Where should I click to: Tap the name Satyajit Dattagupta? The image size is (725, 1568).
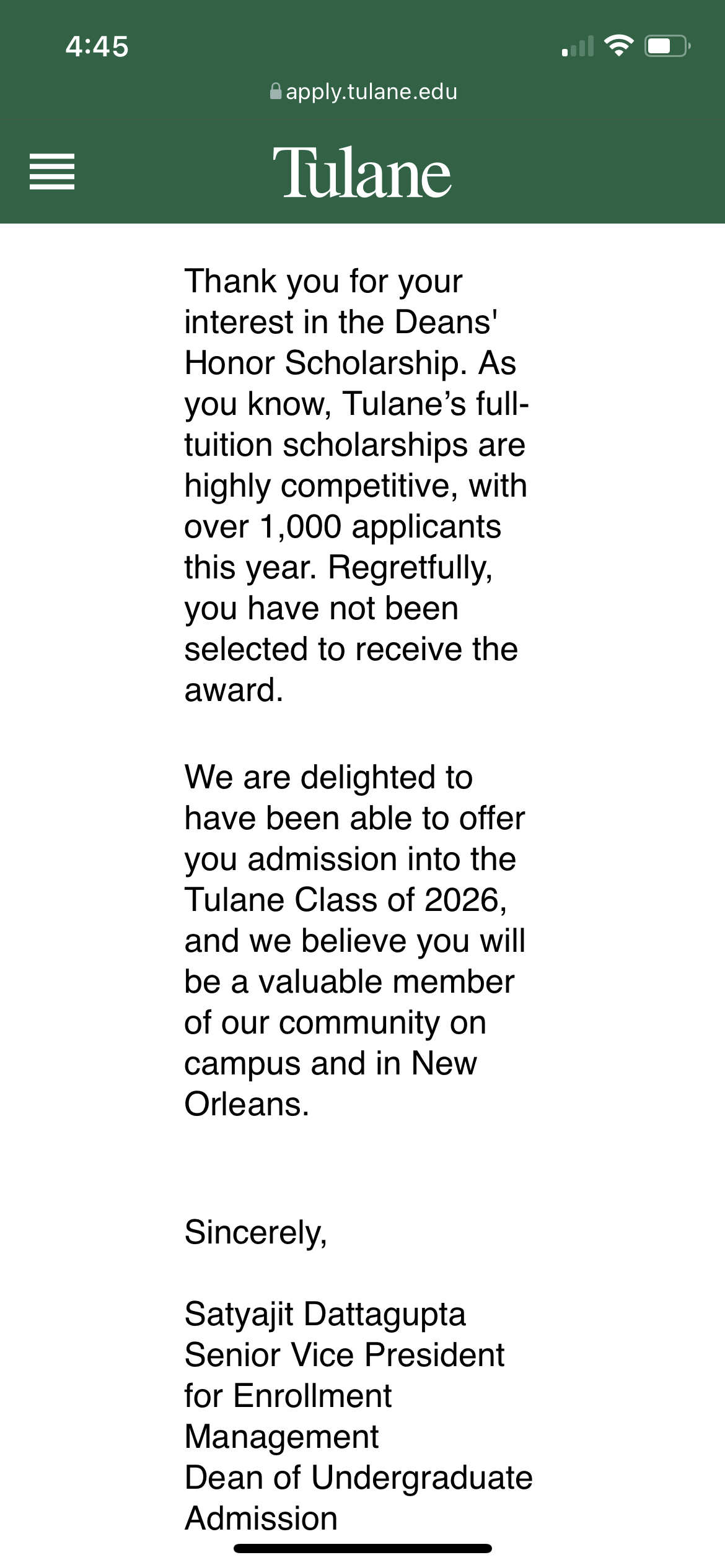click(x=325, y=1314)
